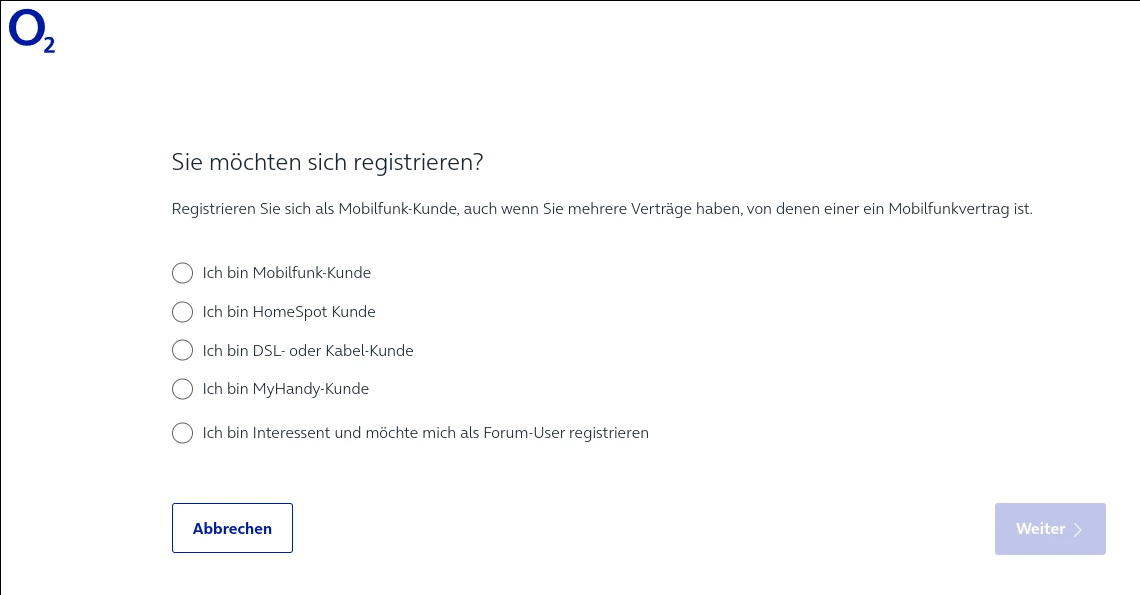Click the chevron arrow inside Weiter button

(1078, 530)
